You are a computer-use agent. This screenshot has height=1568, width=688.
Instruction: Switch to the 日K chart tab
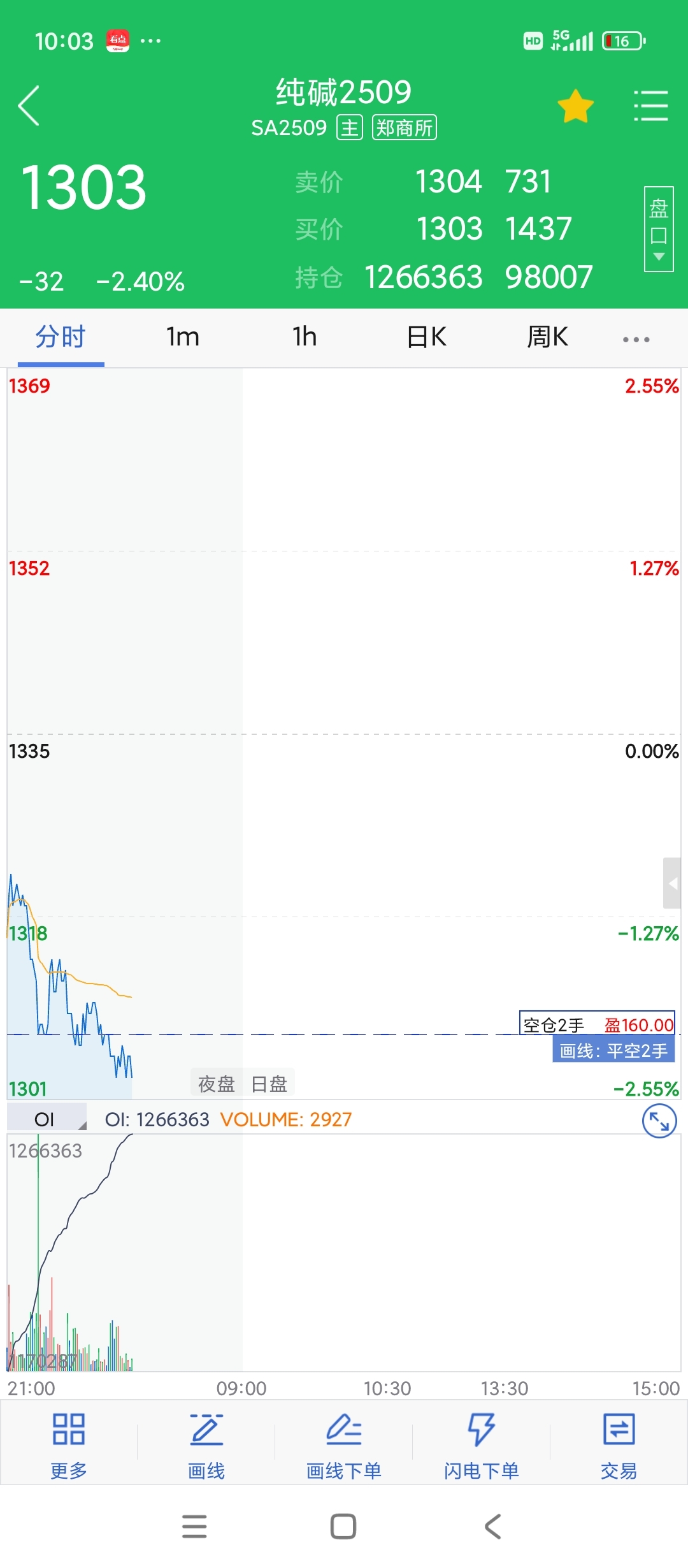click(x=427, y=337)
